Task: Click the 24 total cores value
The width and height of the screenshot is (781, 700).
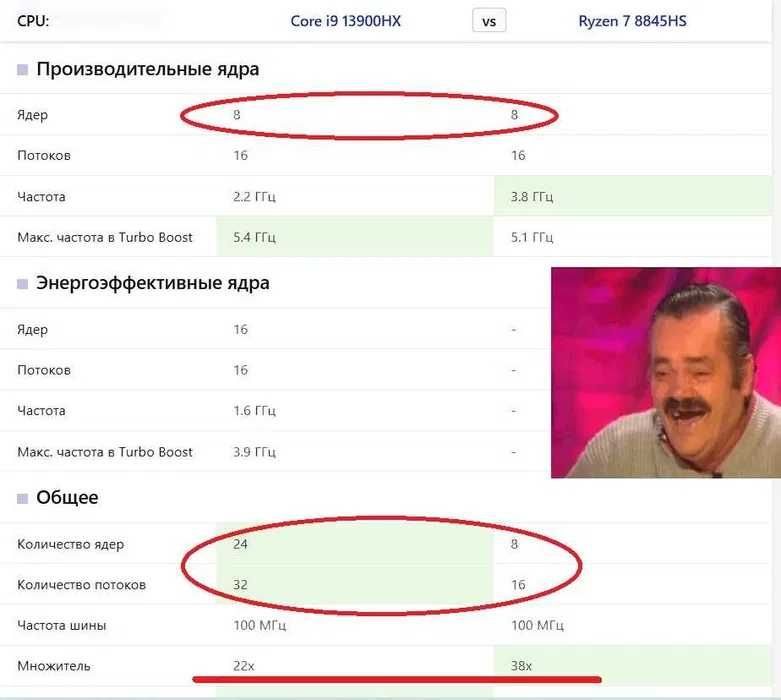Action: (240, 544)
